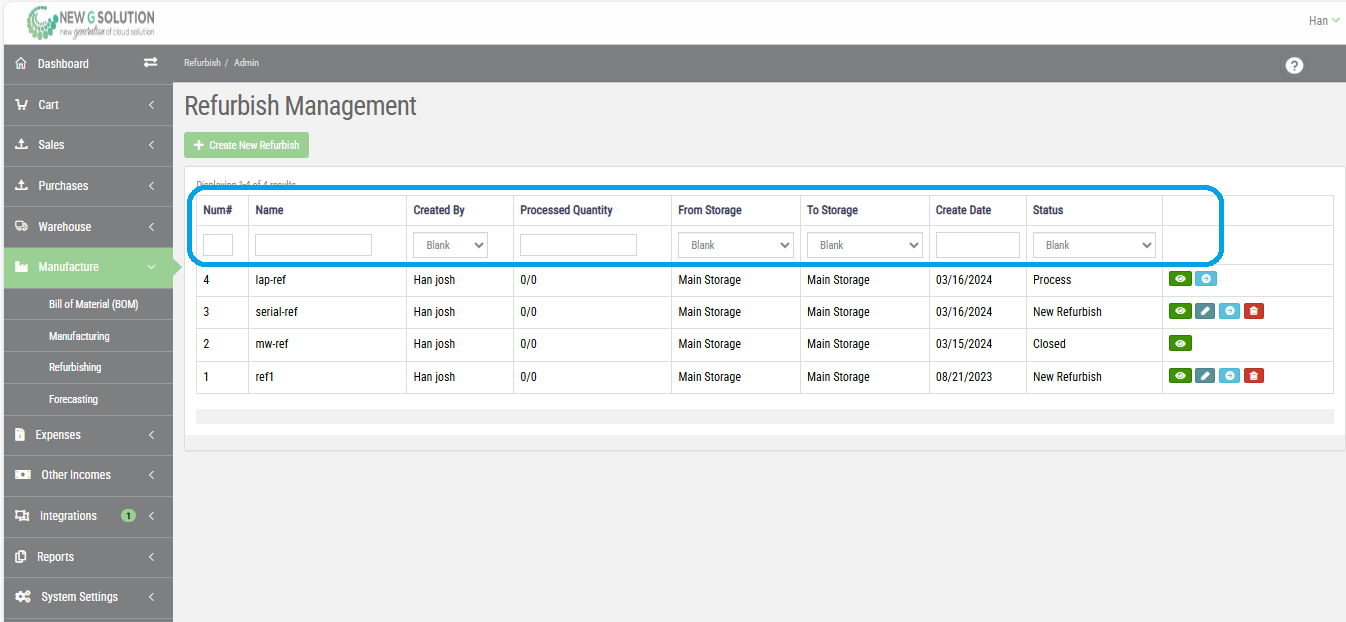
Task: Click the New G Solution logo
Action: pyautogui.click(x=90, y=22)
